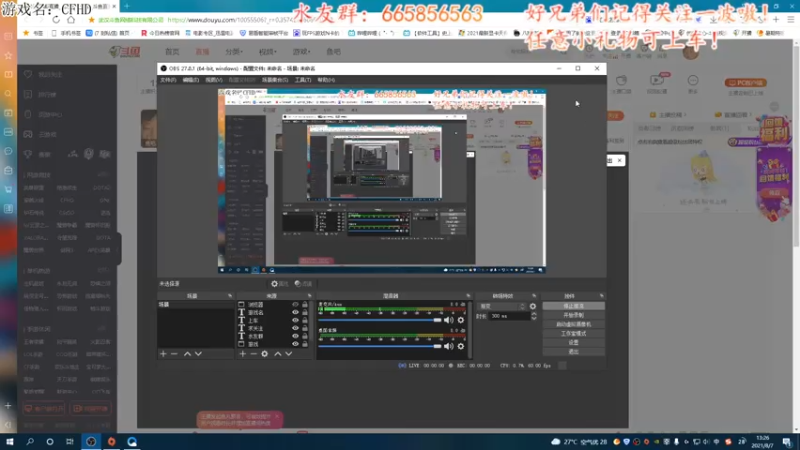Click 启动虚拟摄像机 virtual camera button

point(573,324)
